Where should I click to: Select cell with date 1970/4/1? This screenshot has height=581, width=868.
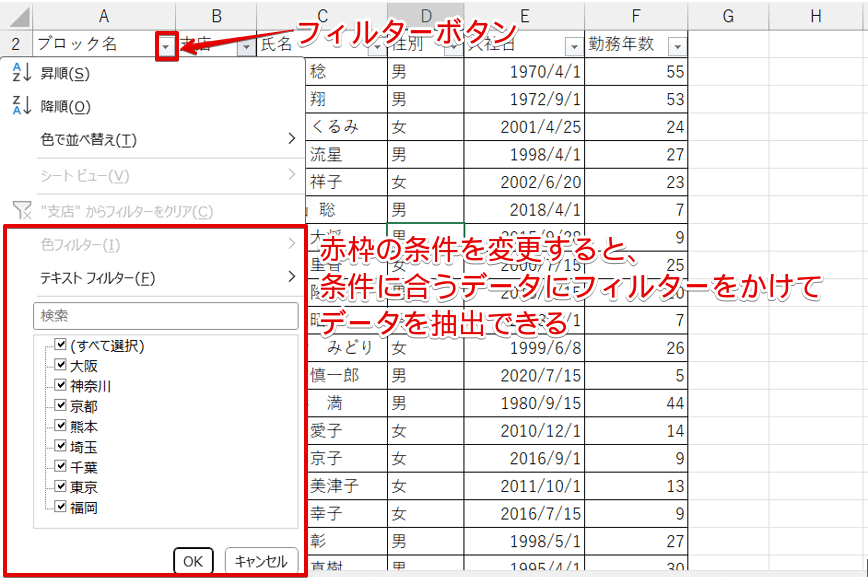525,72
